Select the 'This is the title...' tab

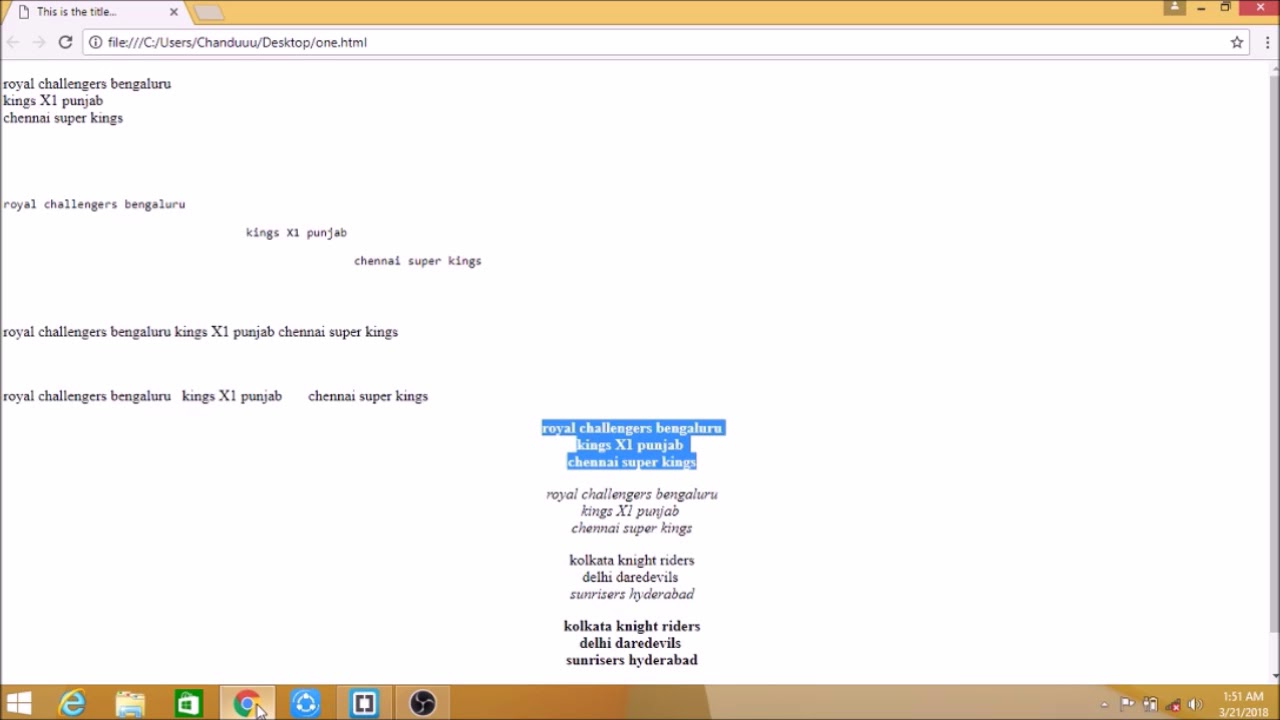(x=95, y=12)
